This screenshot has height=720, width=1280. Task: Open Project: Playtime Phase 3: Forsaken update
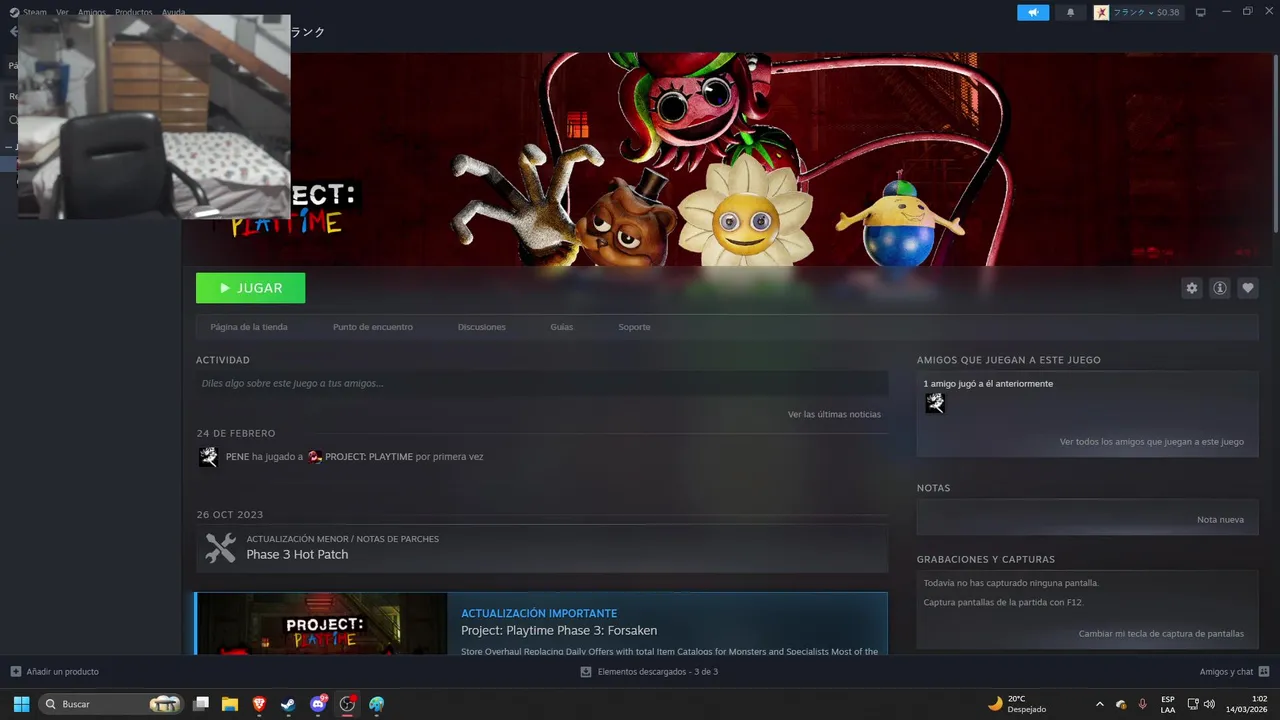559,630
